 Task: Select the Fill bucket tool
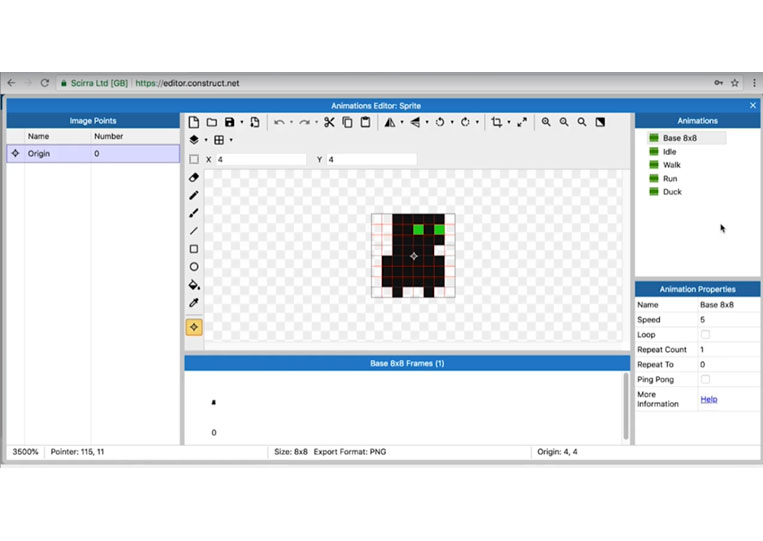[194, 285]
